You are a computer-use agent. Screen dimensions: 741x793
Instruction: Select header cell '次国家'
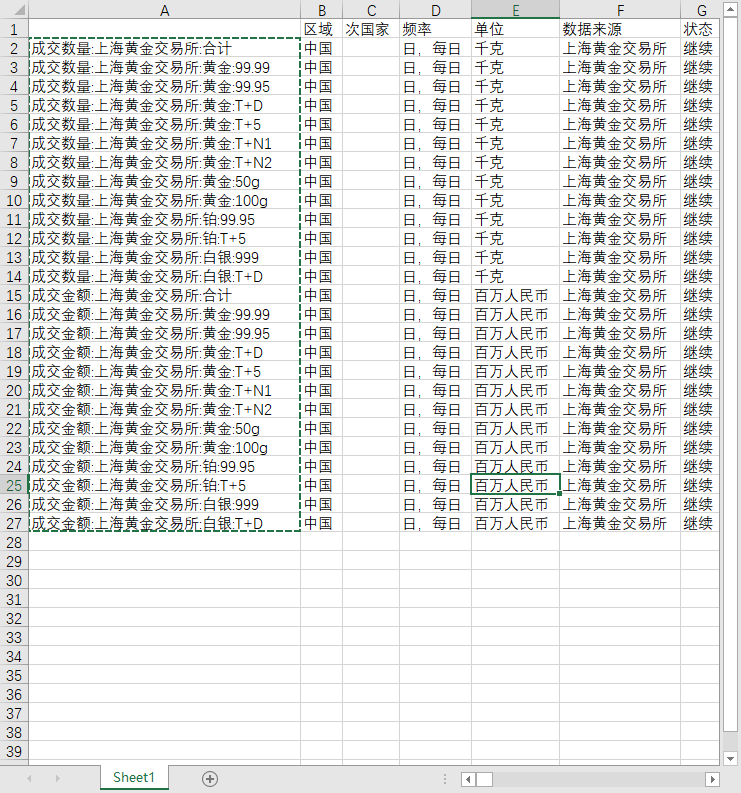pyautogui.click(x=371, y=29)
